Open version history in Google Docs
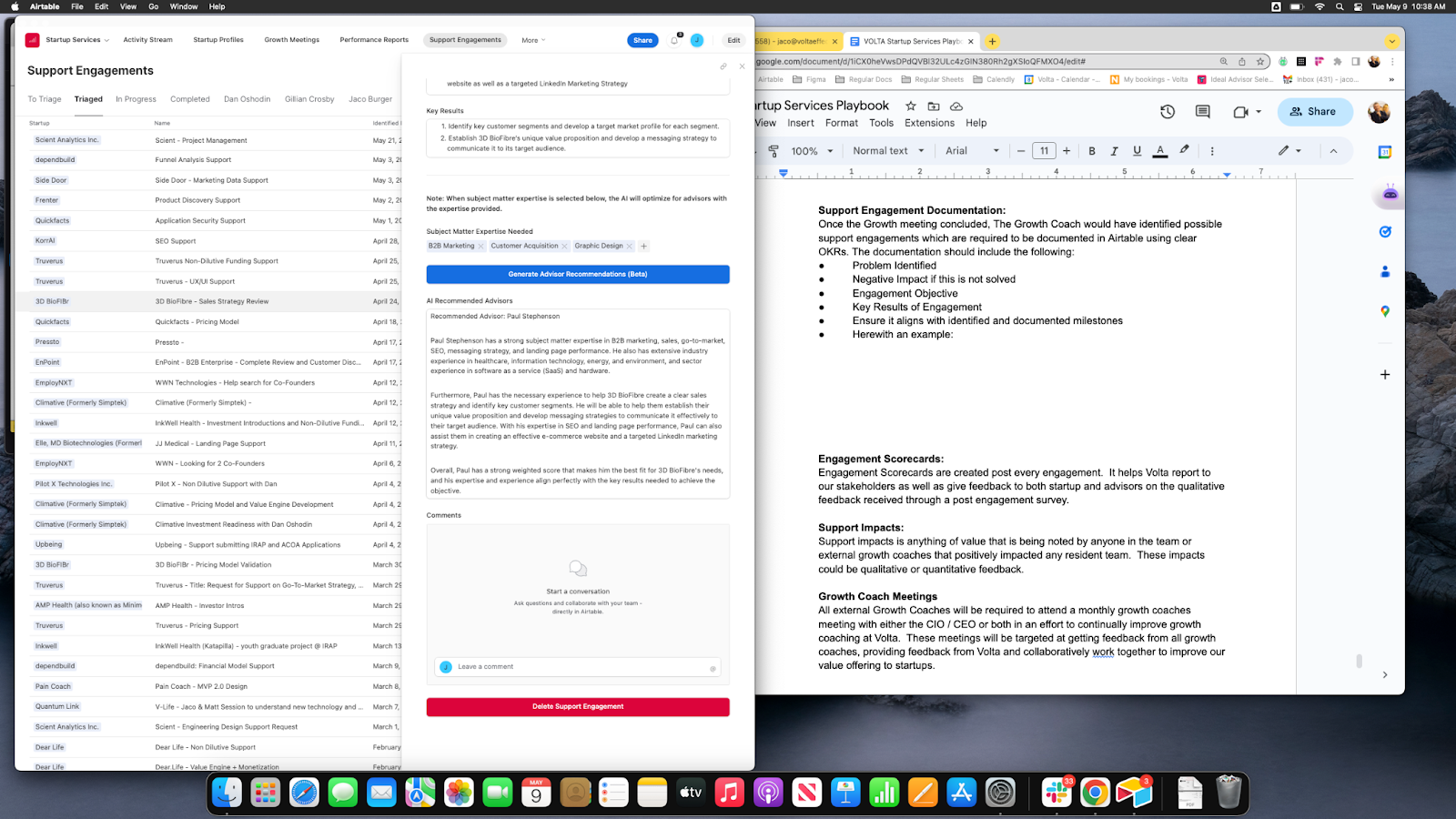1456x819 pixels. (x=1168, y=112)
